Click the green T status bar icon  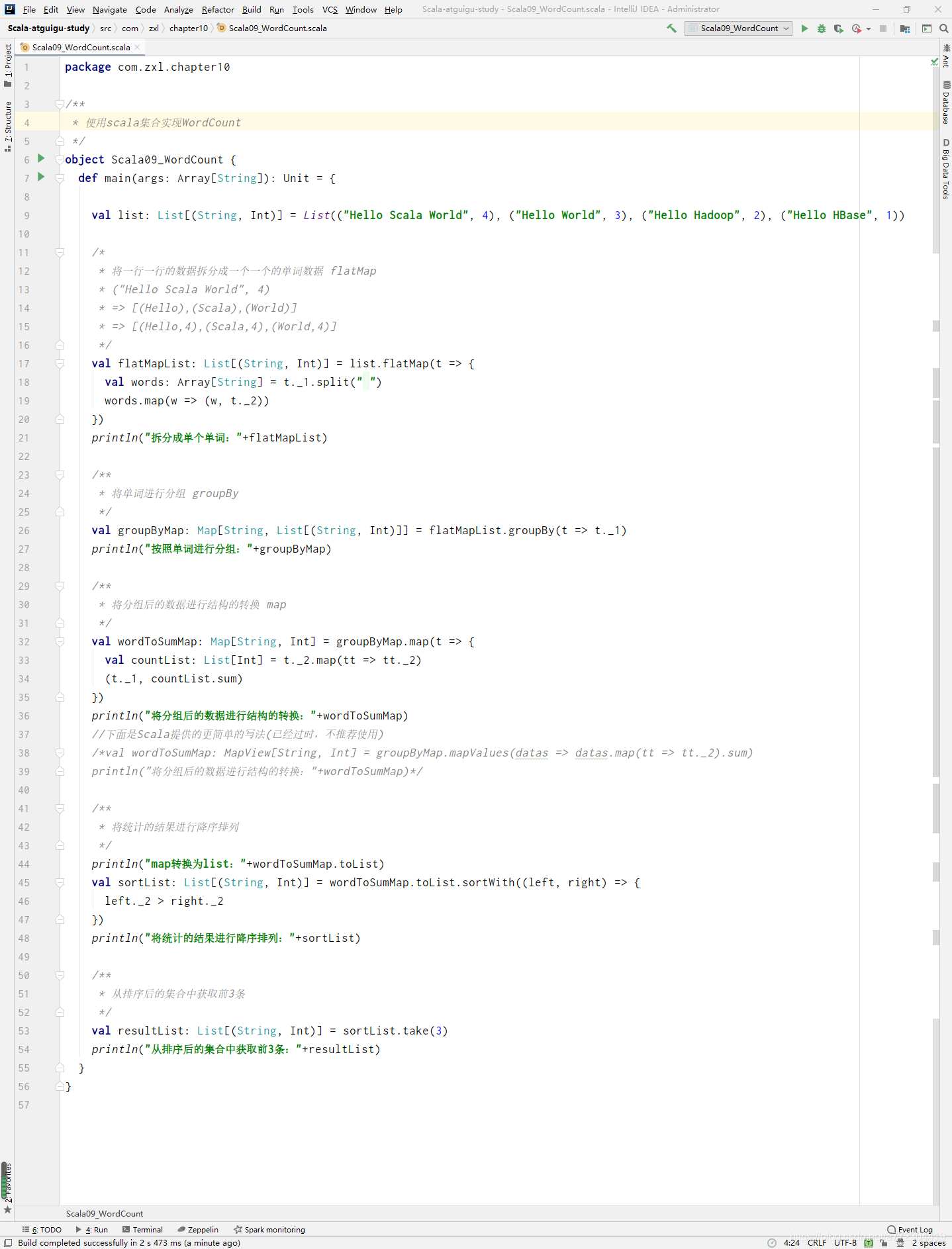pyautogui.click(x=869, y=1243)
